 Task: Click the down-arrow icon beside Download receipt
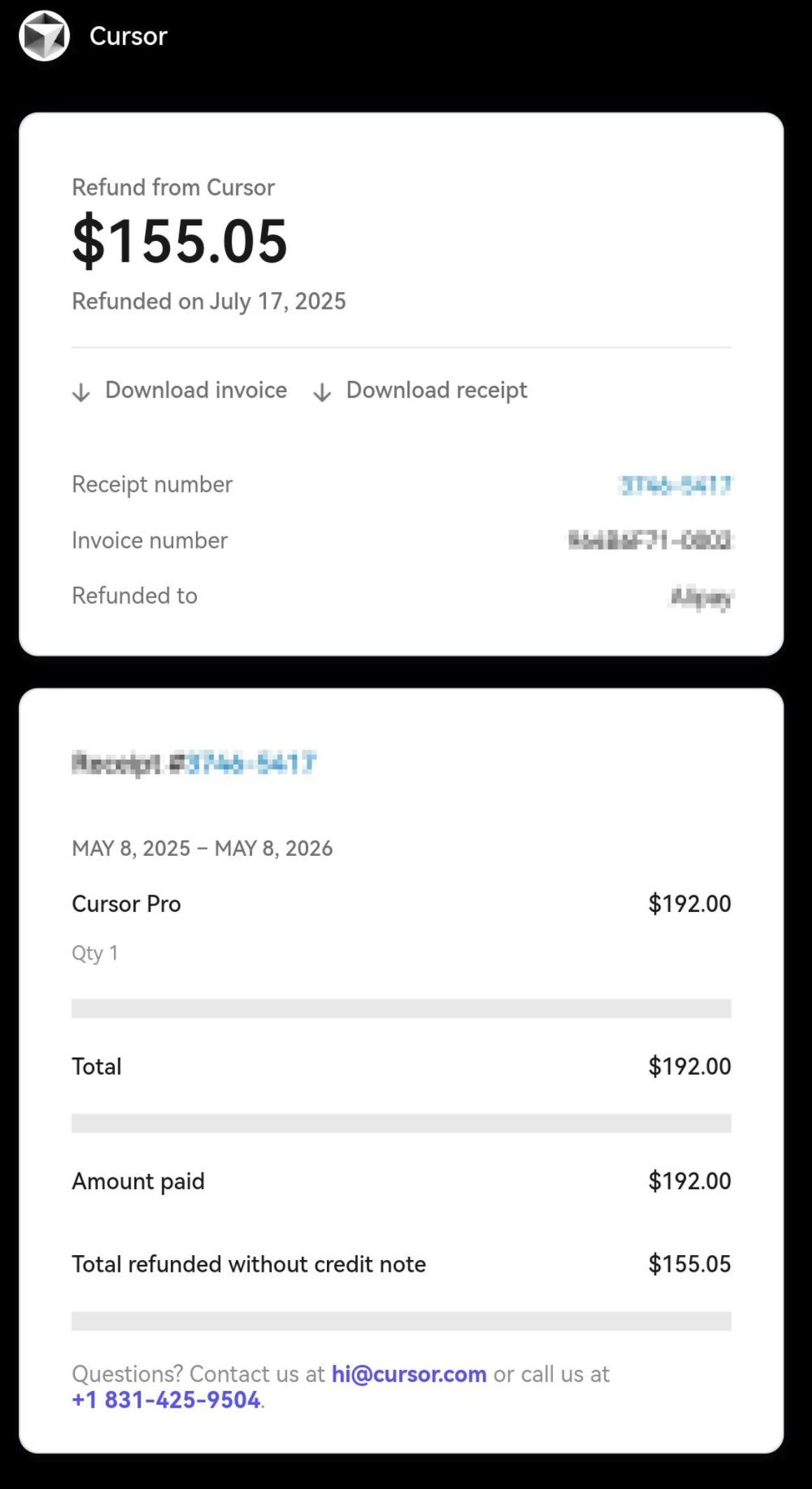click(322, 392)
